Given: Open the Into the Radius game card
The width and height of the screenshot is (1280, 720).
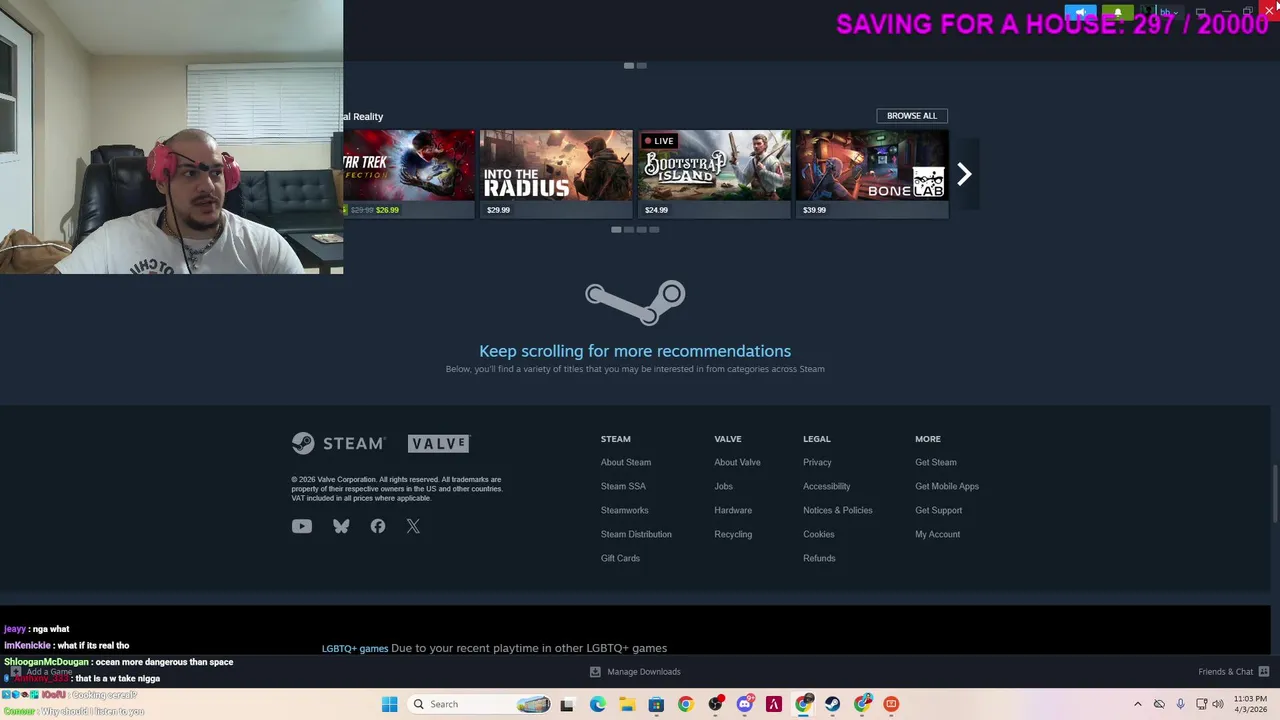Looking at the screenshot, I should (x=556, y=174).
